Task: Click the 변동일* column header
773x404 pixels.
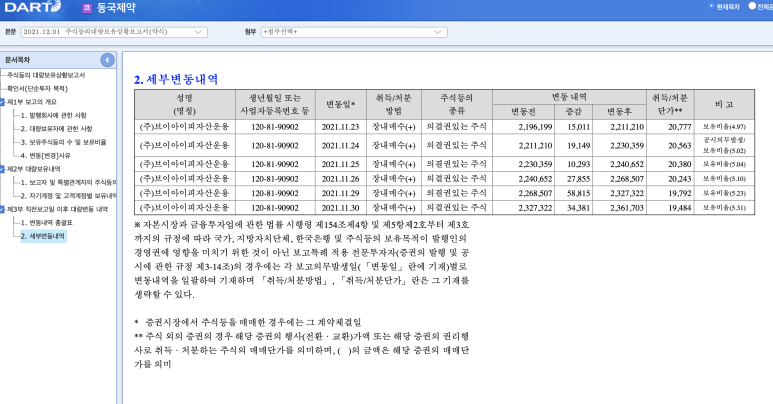Action: [341, 105]
